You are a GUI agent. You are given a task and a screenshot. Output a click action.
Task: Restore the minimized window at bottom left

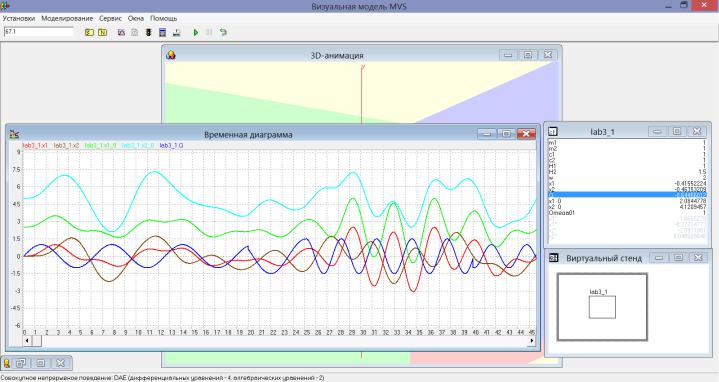pos(21,363)
